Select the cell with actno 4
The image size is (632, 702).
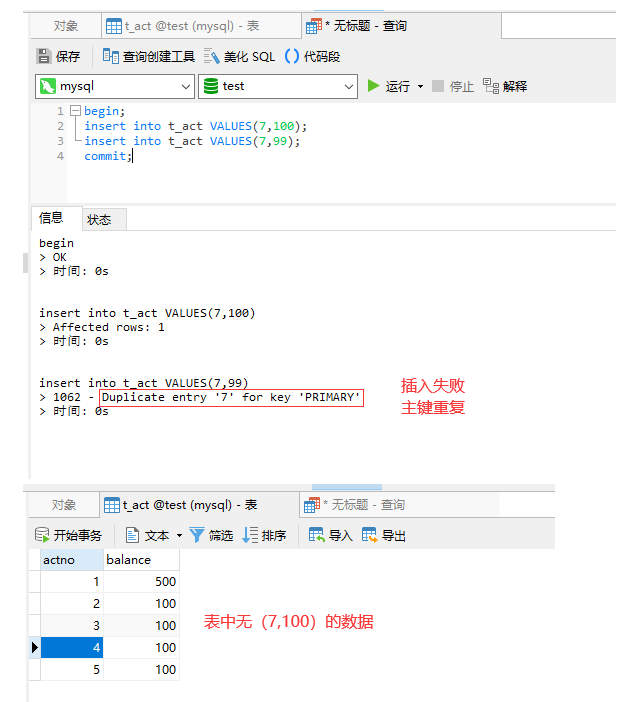tap(72, 647)
